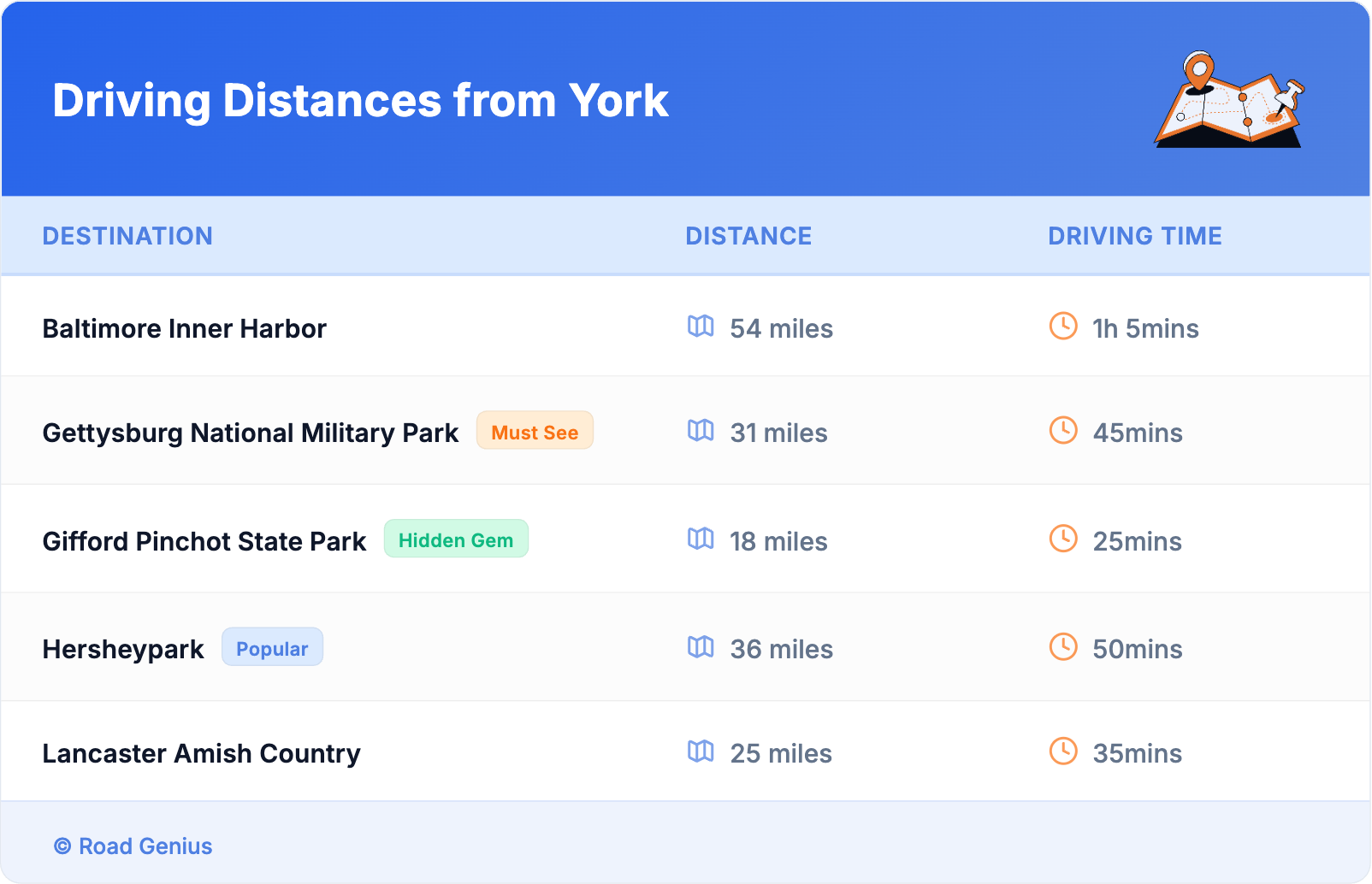Click the Destination column header
Viewport: 1372px width, 884px height.
127,236
